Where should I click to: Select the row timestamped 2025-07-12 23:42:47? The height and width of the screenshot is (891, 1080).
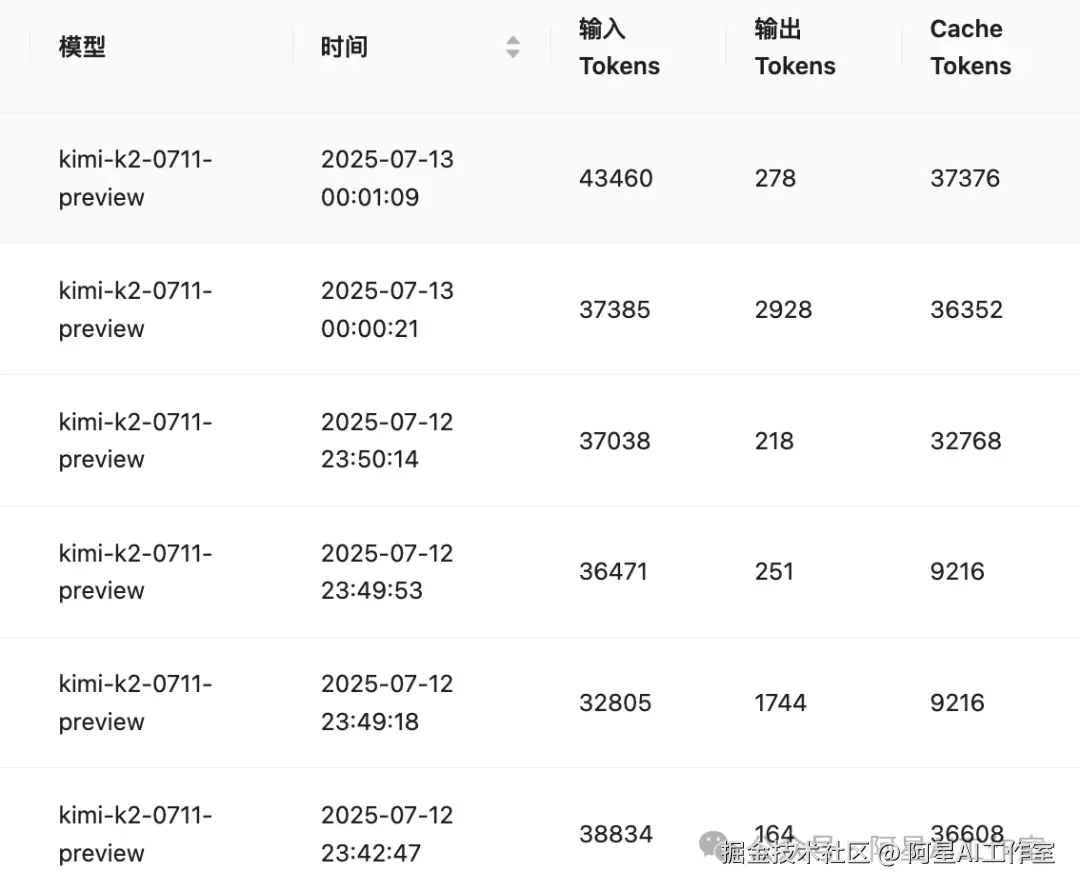coord(540,829)
